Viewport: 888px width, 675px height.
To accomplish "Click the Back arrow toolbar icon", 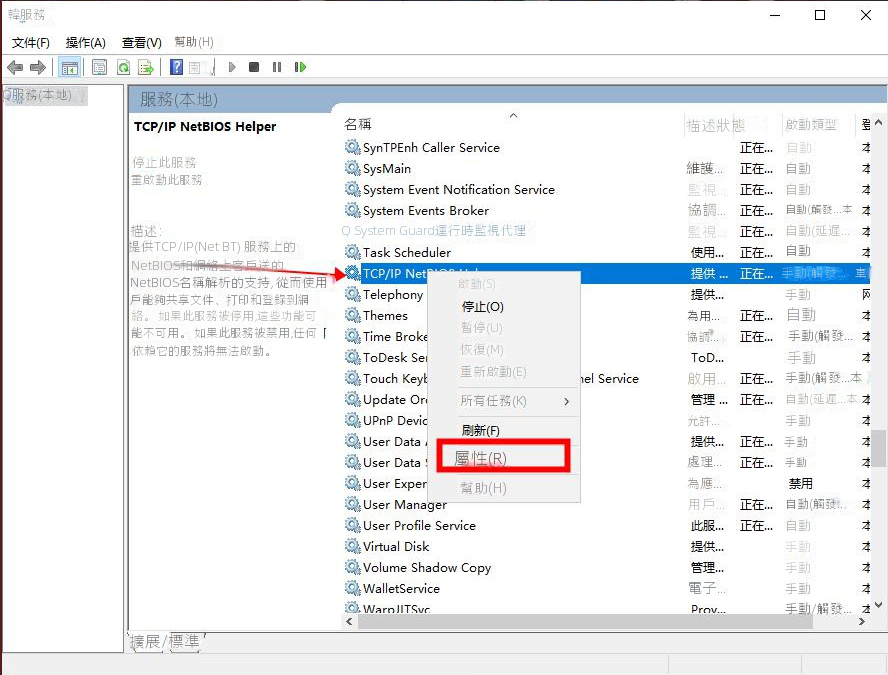I will 15,67.
